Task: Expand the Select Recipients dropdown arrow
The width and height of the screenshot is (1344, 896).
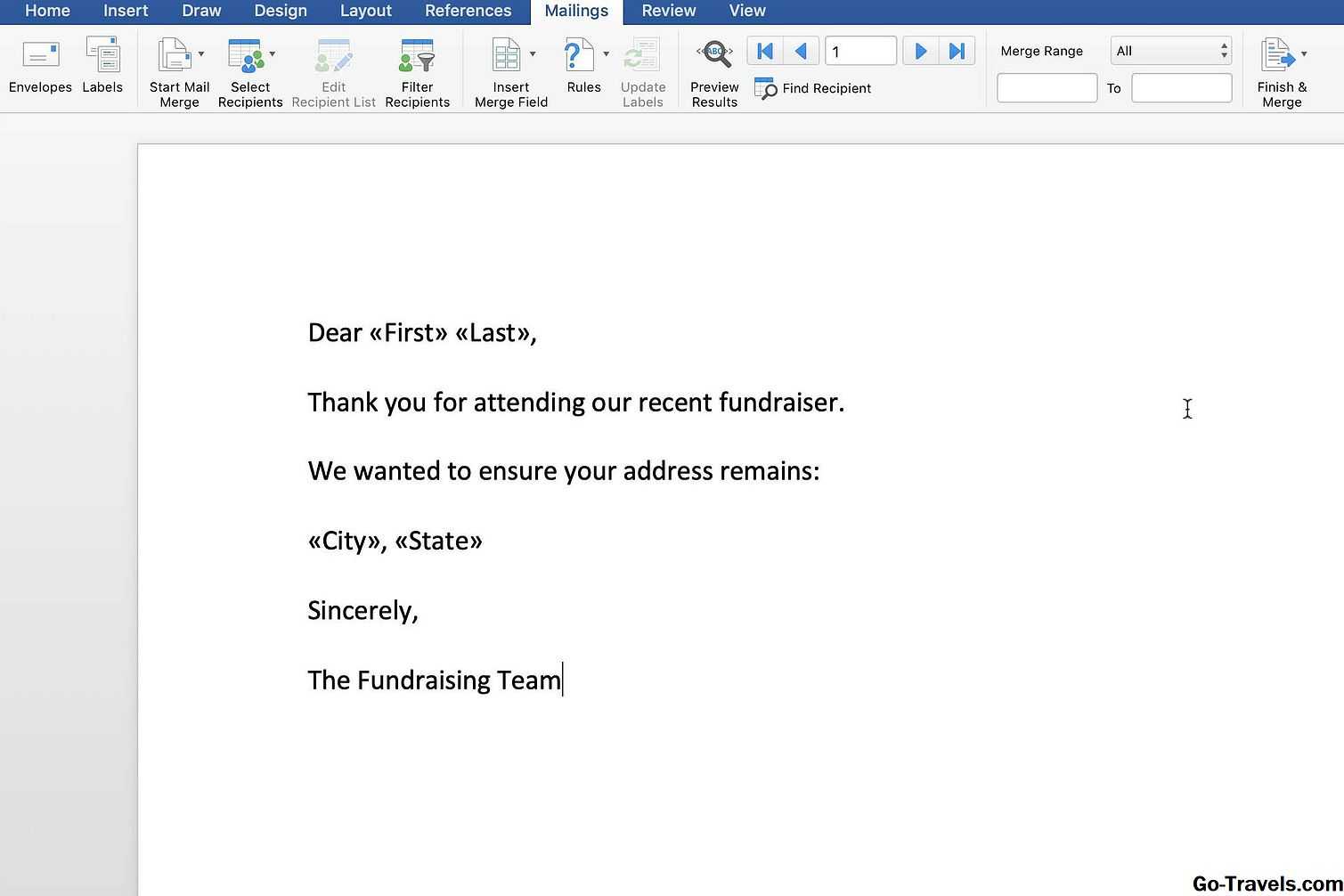Action: pyautogui.click(x=273, y=54)
